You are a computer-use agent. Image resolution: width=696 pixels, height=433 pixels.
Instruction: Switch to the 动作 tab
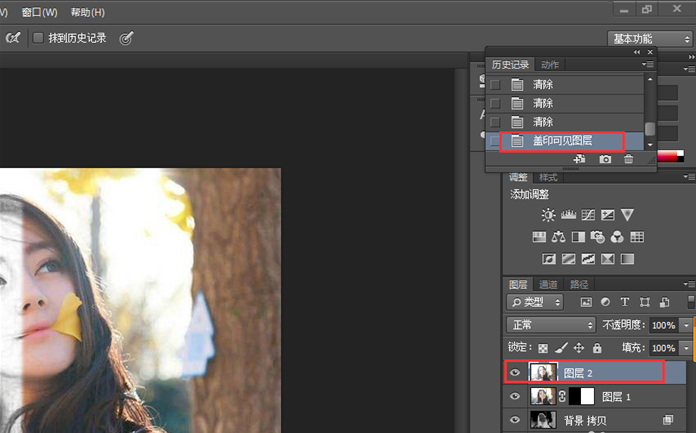click(550, 65)
